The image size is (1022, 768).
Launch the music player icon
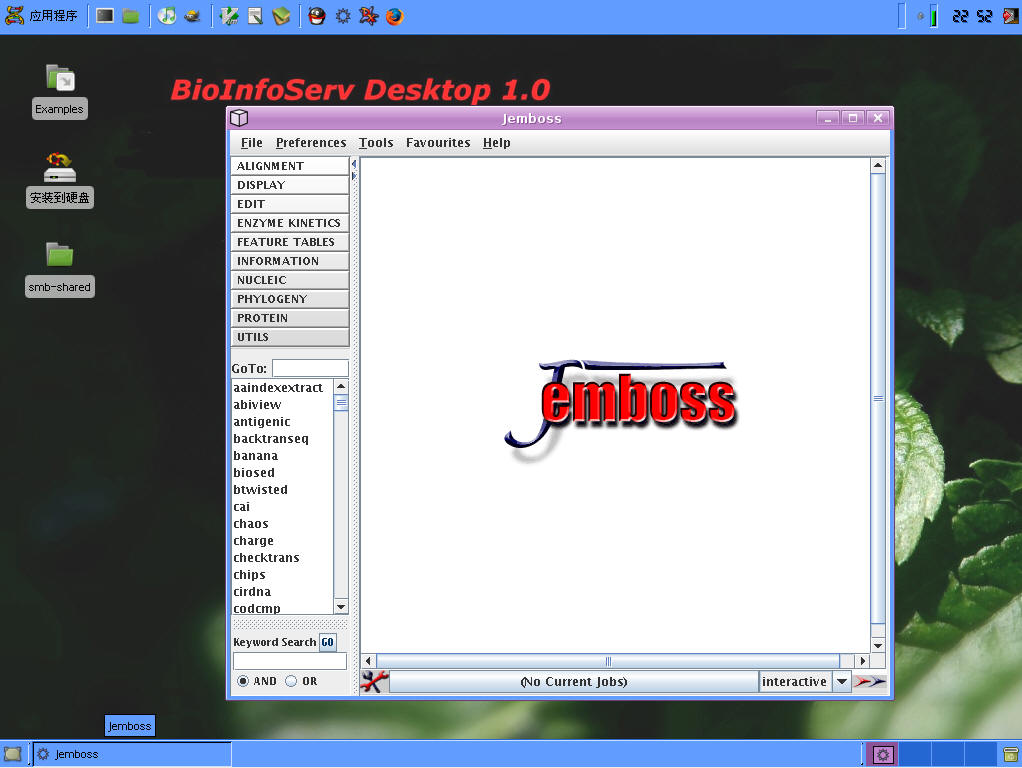(167, 16)
